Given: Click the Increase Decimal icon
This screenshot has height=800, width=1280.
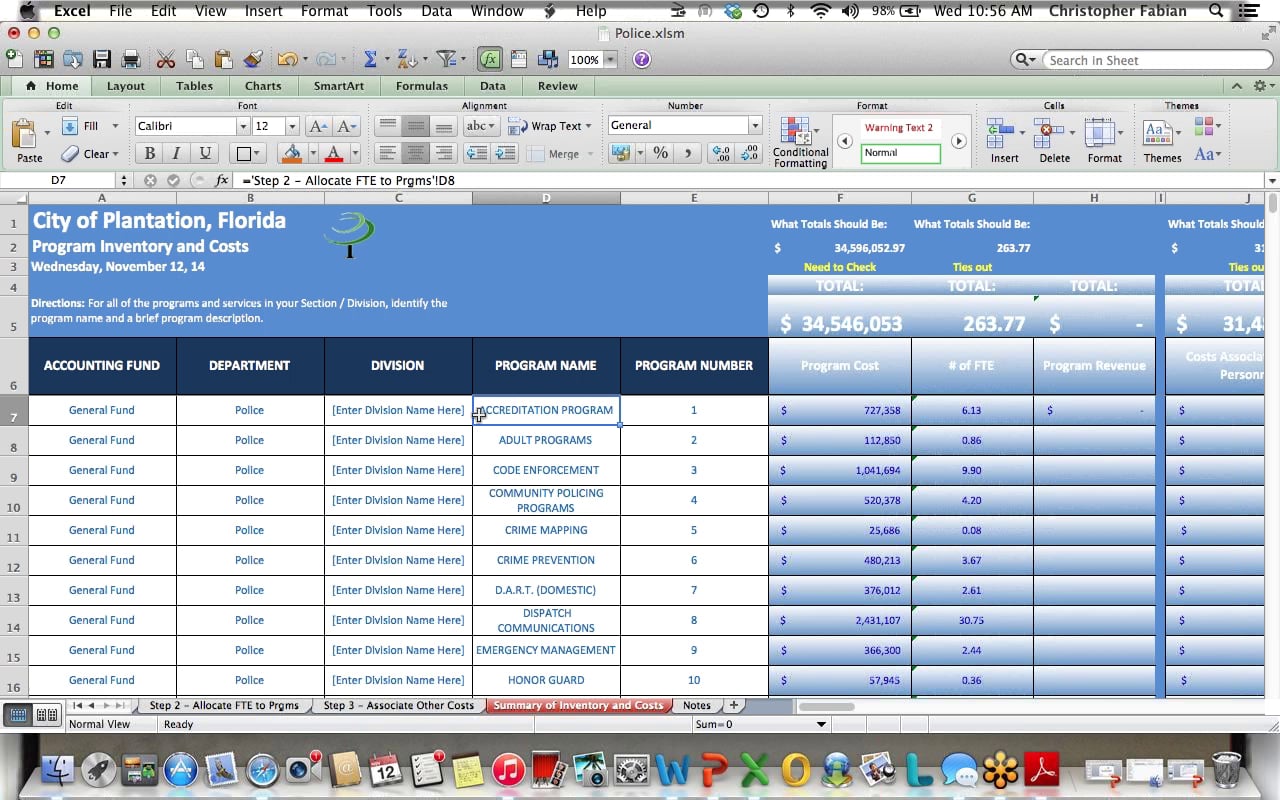Looking at the screenshot, I should click(x=720, y=153).
